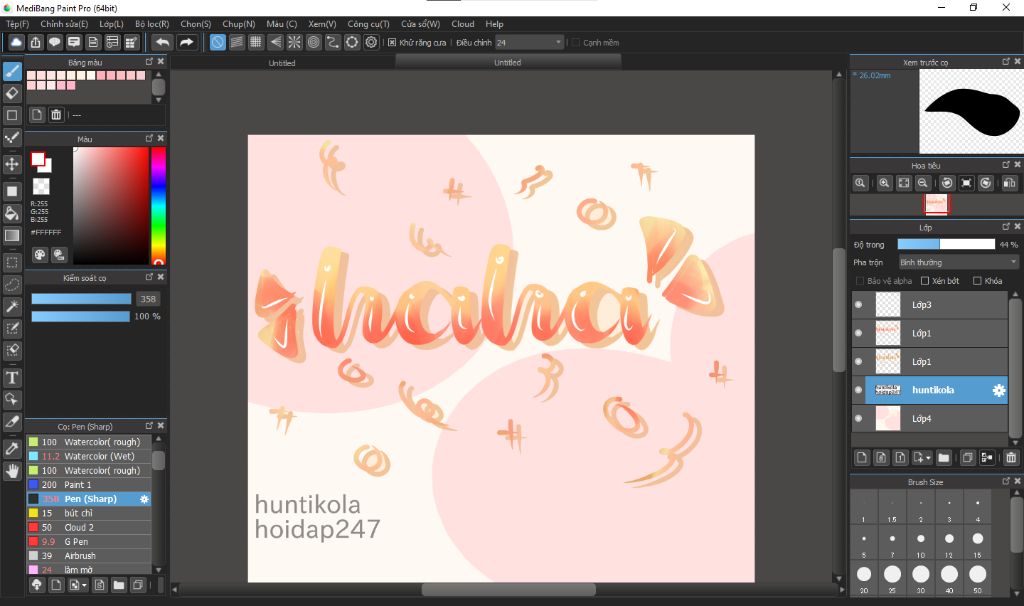Flip canvas view in navigator panel

(x=1009, y=183)
